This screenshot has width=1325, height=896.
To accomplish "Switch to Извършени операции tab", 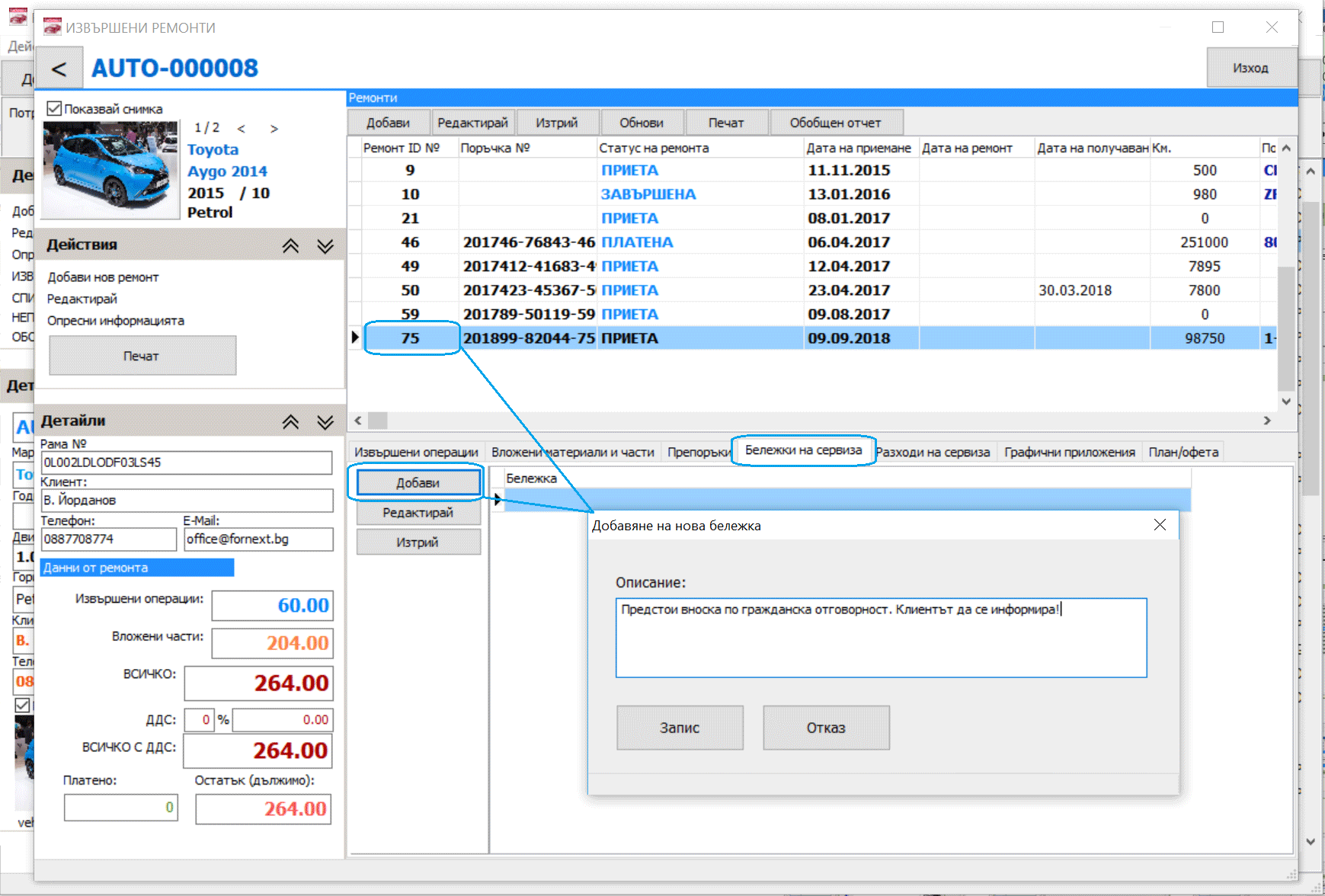I will pos(416,453).
